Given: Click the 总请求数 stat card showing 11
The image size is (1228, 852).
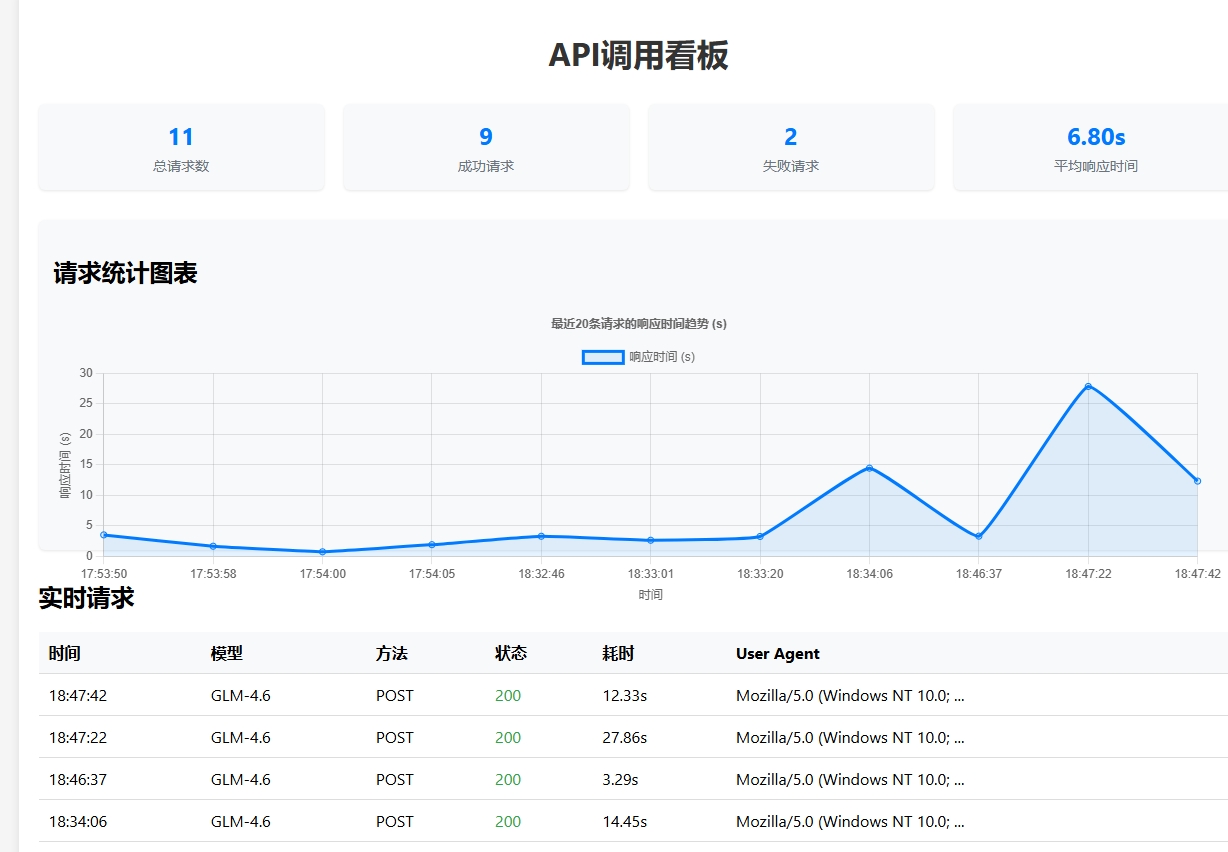Looking at the screenshot, I should (x=181, y=147).
